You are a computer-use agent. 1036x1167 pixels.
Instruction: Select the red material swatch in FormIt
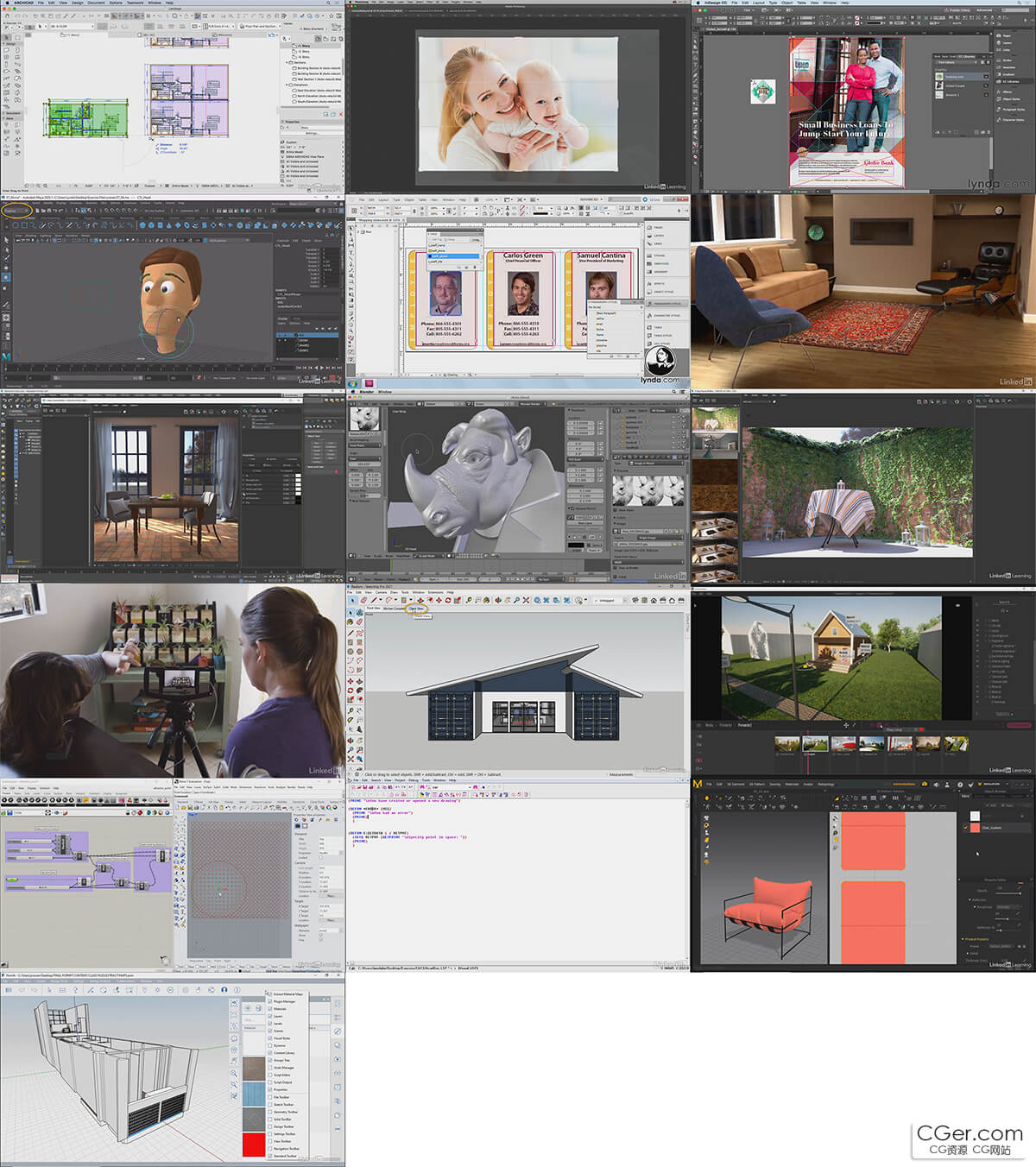pos(254,1145)
